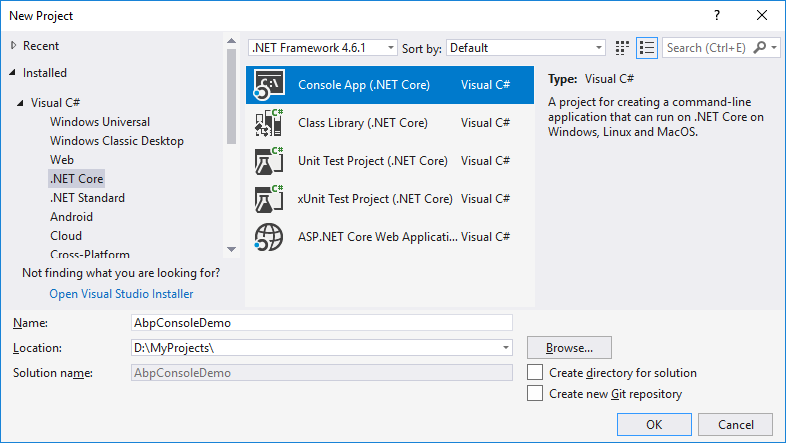The height and width of the screenshot is (443, 786).
Task: Click the project Name input field
Action: [x=320, y=323]
